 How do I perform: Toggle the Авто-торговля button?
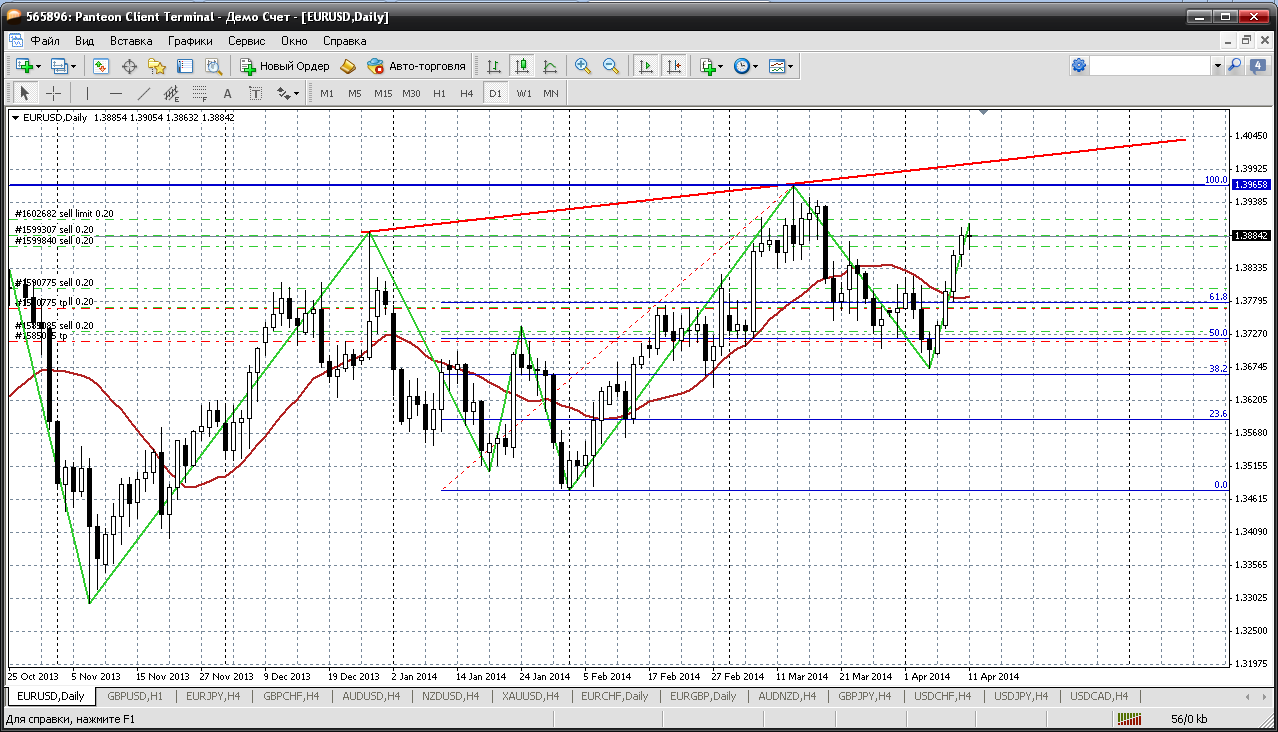click(x=417, y=66)
